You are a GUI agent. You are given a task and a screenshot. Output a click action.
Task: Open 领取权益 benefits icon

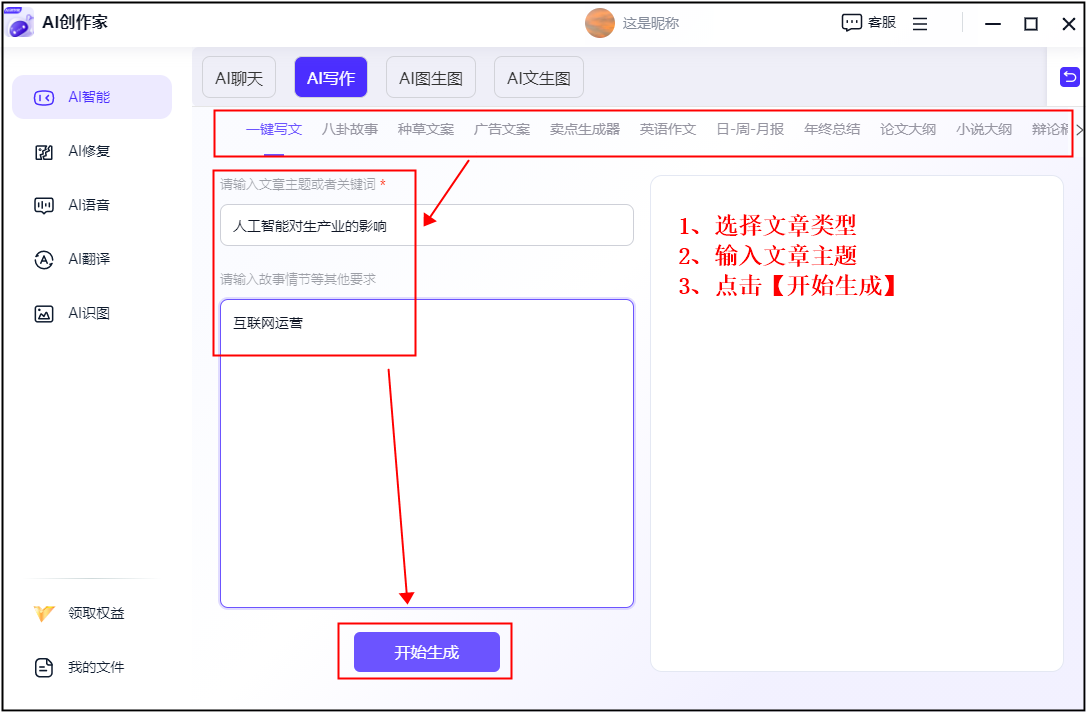tap(44, 614)
